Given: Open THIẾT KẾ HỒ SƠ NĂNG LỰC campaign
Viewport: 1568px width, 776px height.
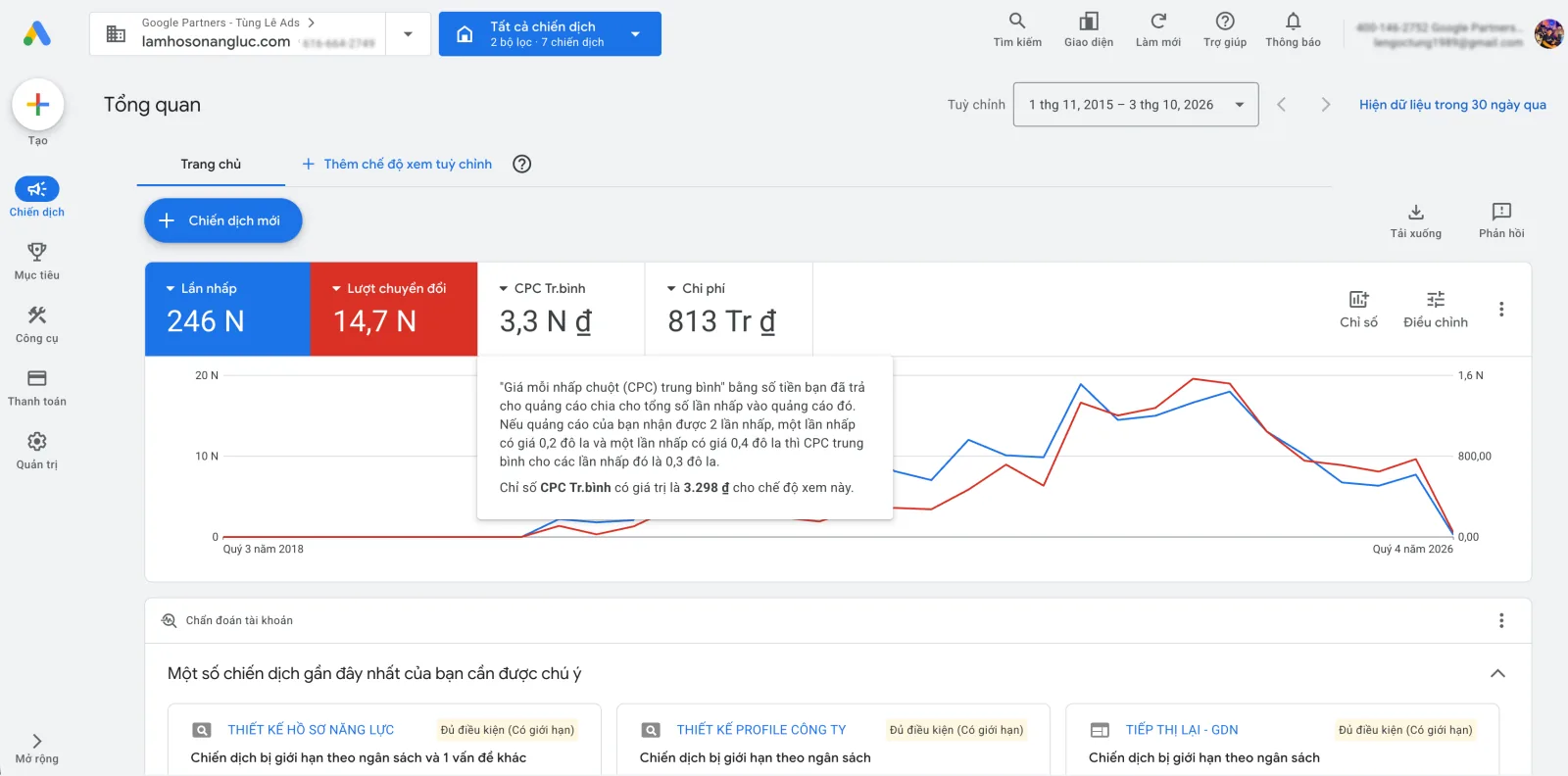Looking at the screenshot, I should [311, 730].
